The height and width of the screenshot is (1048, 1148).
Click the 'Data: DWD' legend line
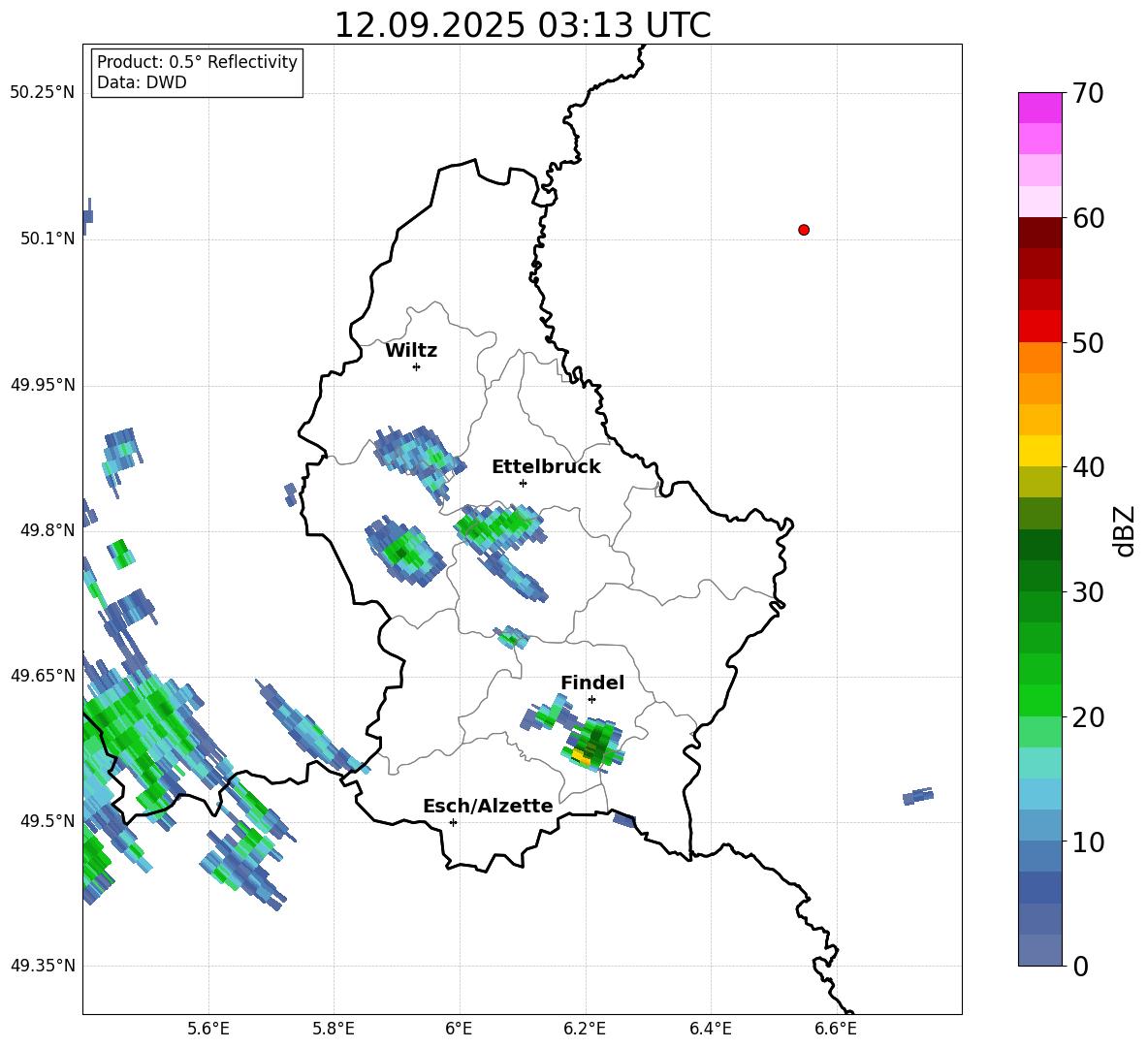click(x=142, y=82)
